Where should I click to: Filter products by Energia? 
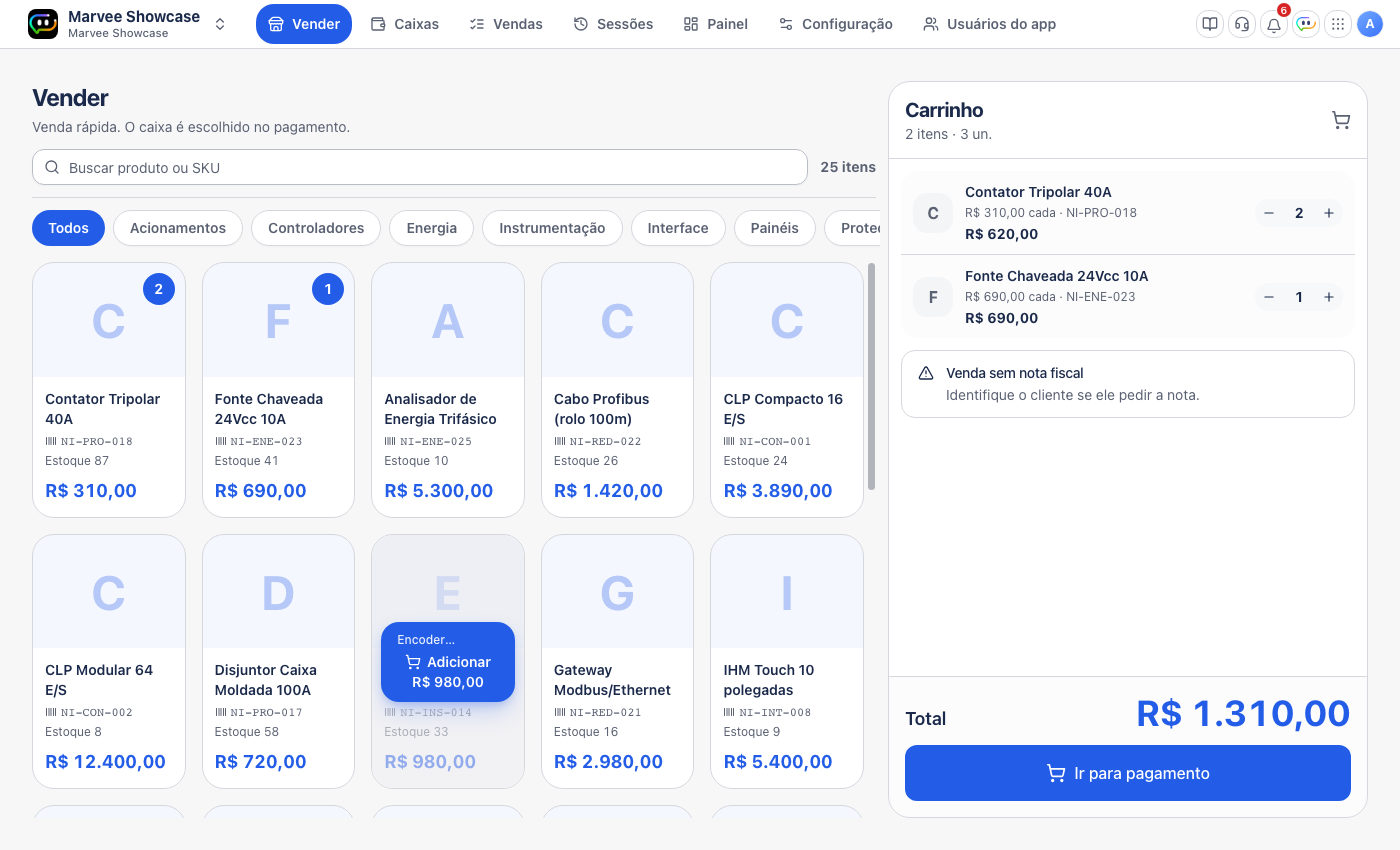pos(432,228)
